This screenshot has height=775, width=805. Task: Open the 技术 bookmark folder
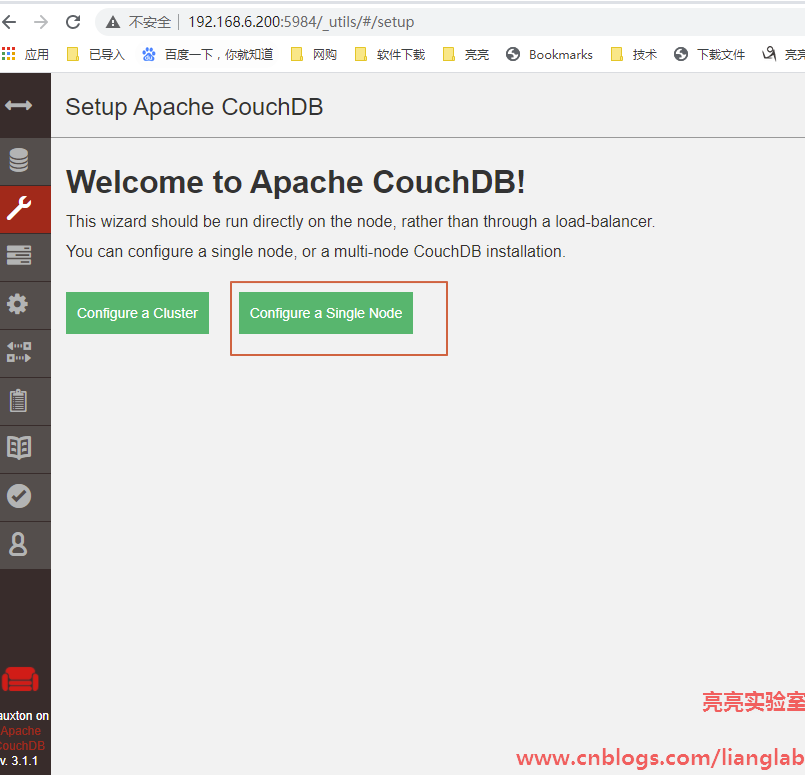click(x=634, y=54)
